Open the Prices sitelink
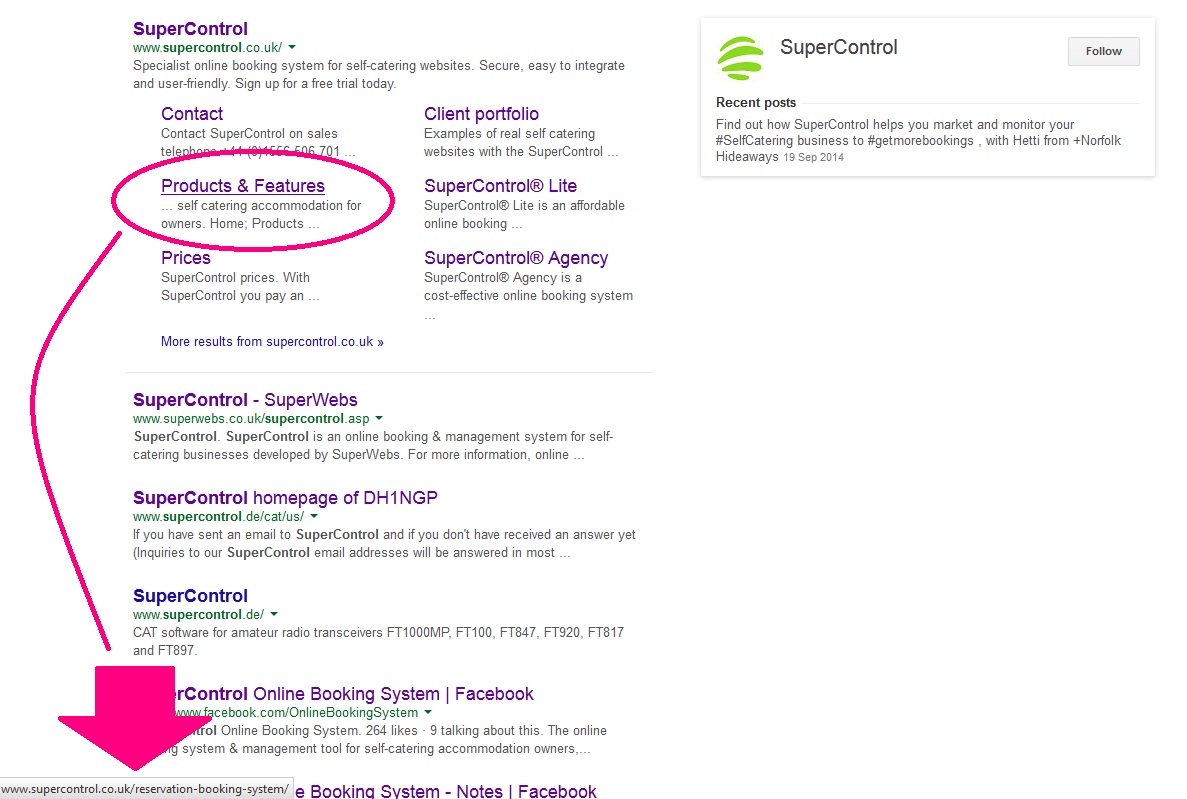The height and width of the screenshot is (799, 1187). point(186,258)
